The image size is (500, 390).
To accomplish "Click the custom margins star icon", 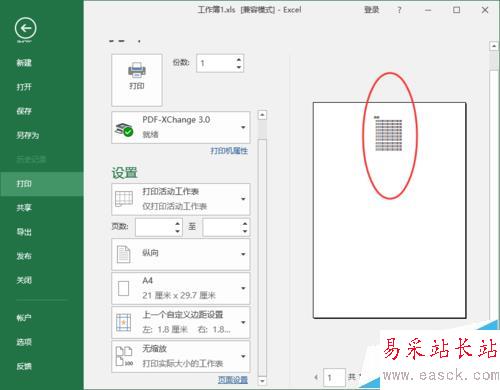I will click(123, 322).
